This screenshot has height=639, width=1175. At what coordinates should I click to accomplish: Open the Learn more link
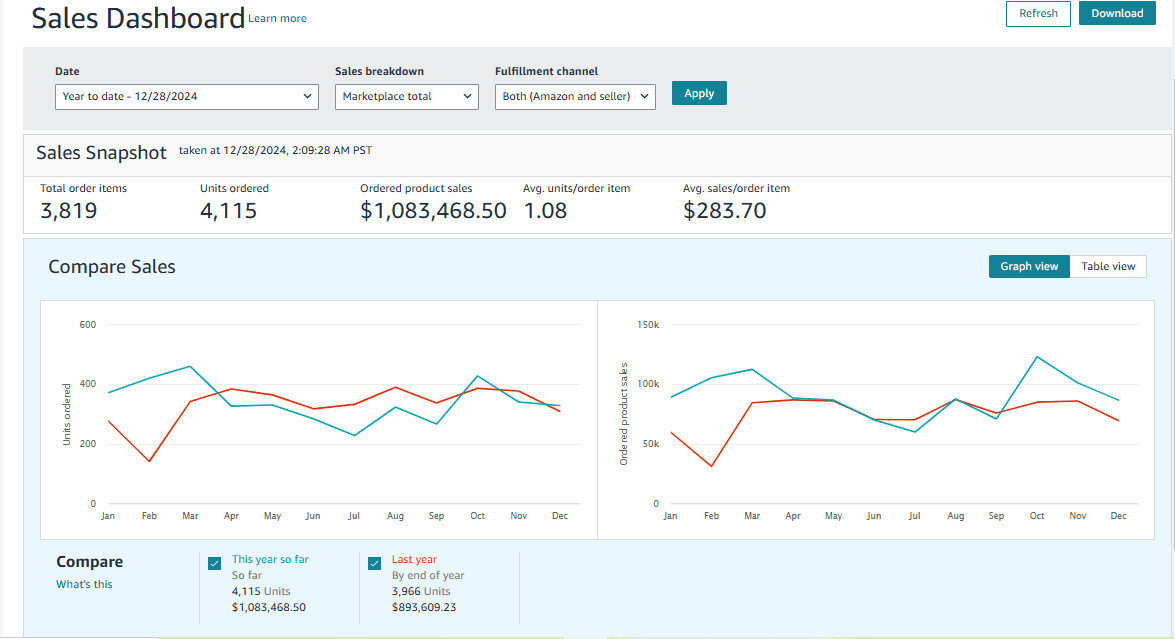pos(277,19)
